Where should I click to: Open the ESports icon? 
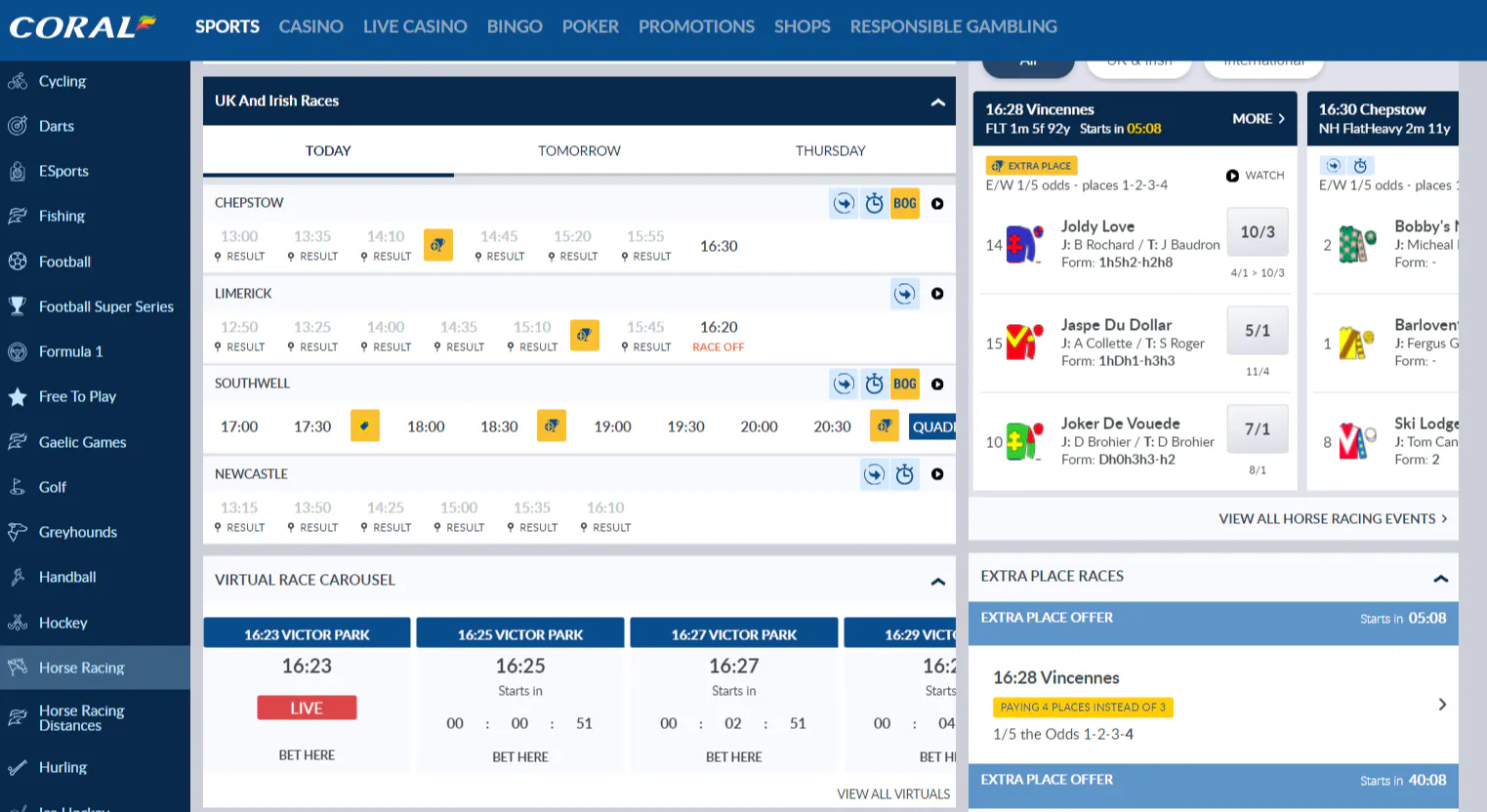pos(18,171)
